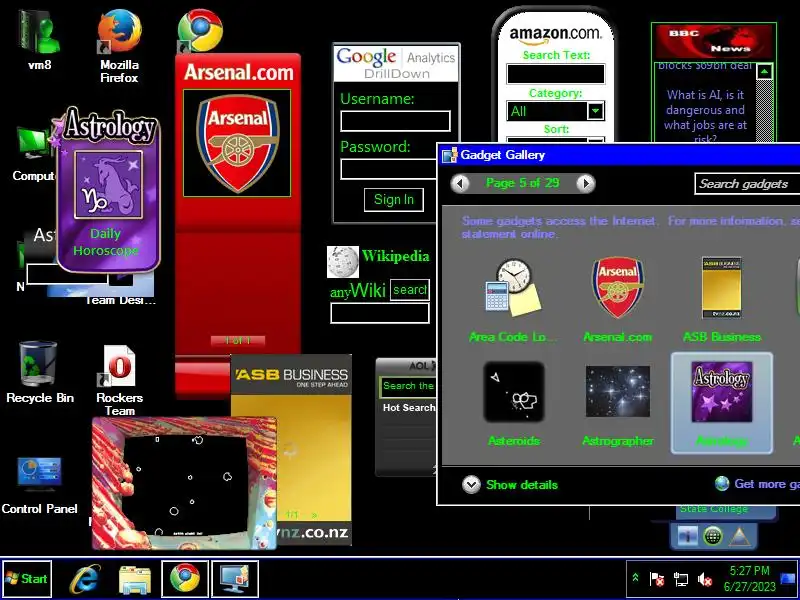
Task: Open the Amazon gadget Sort dropdown
Action: click(x=595, y=141)
